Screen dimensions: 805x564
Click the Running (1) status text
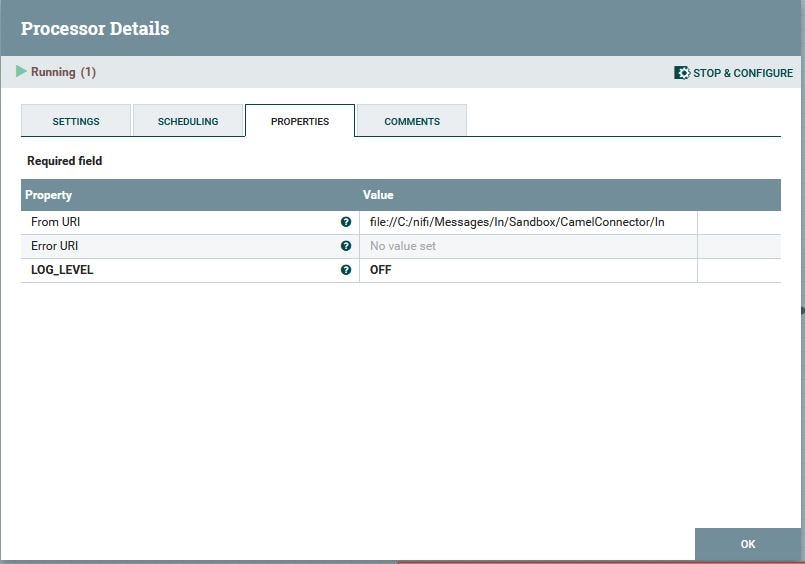point(63,72)
